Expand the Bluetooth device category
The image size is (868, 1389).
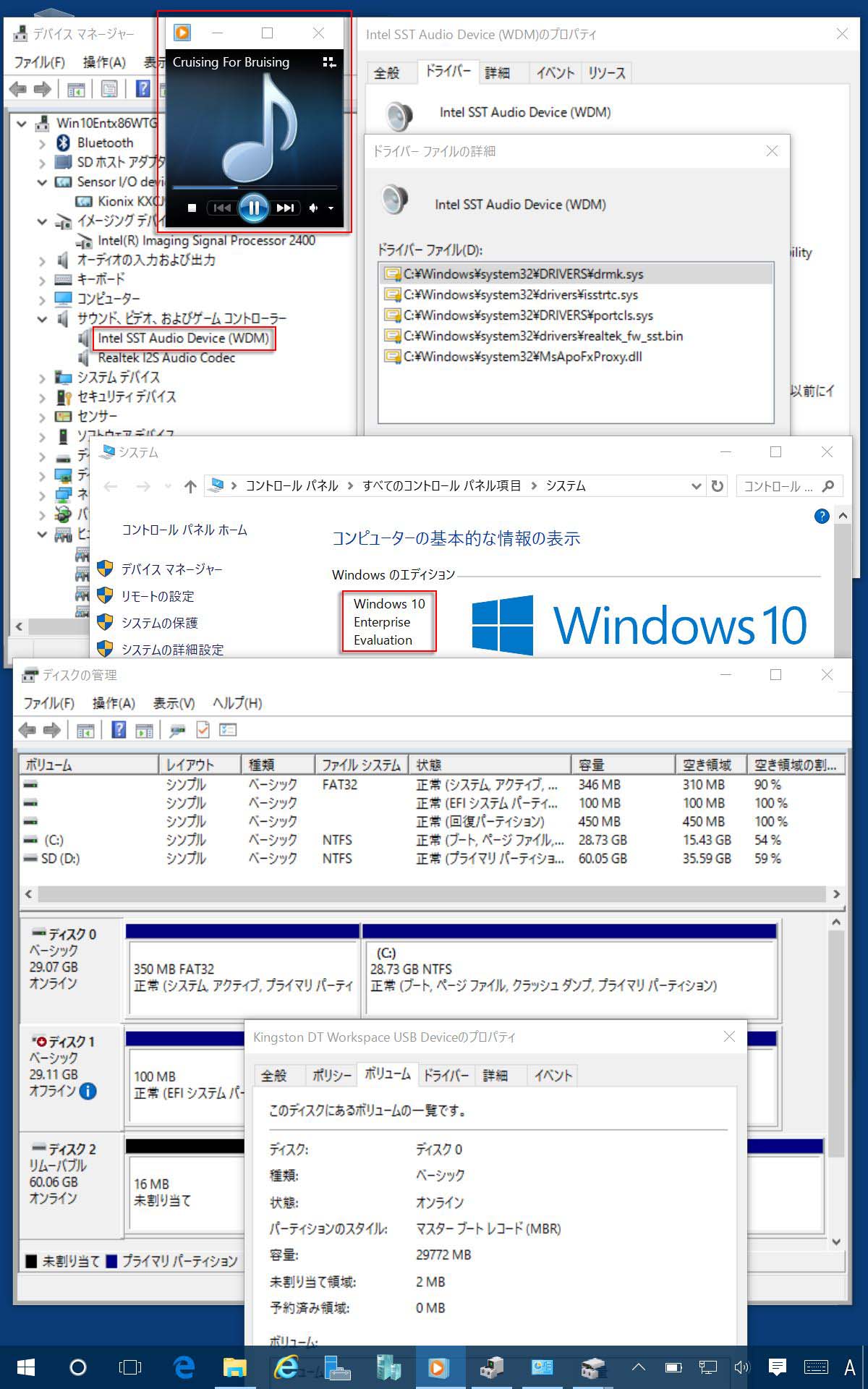click(42, 143)
